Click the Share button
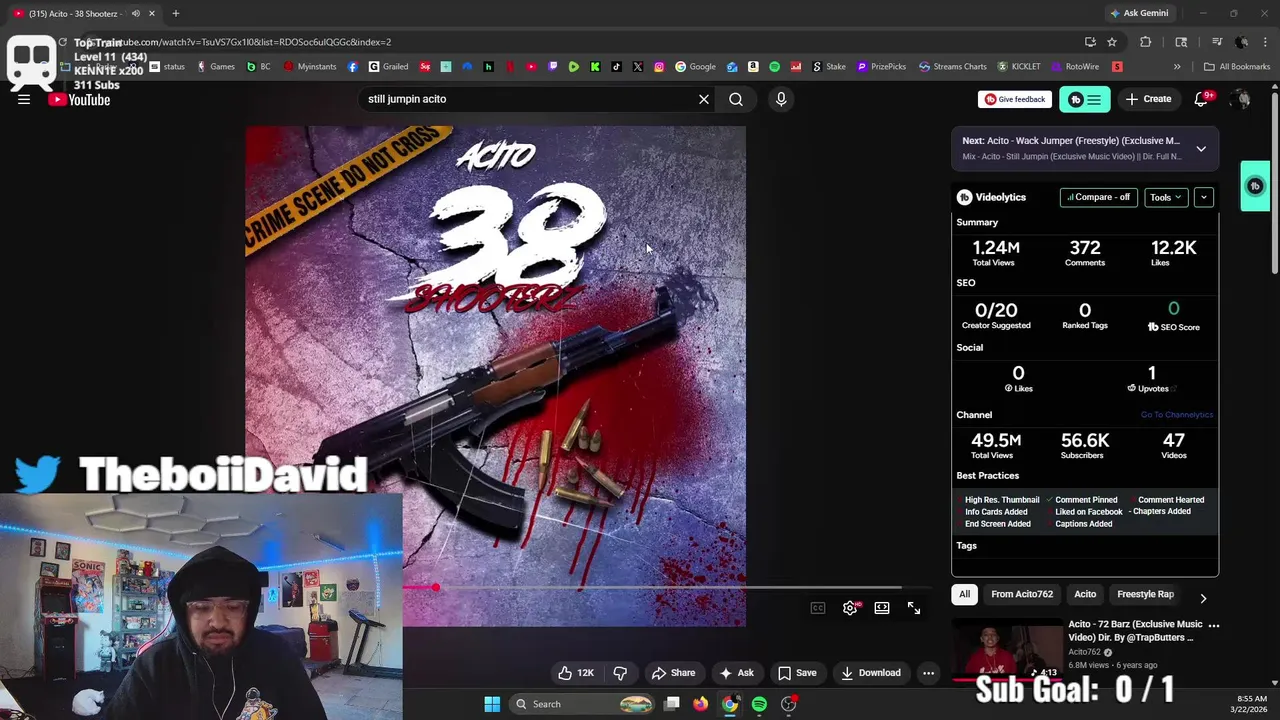The height and width of the screenshot is (720, 1280). click(673, 673)
